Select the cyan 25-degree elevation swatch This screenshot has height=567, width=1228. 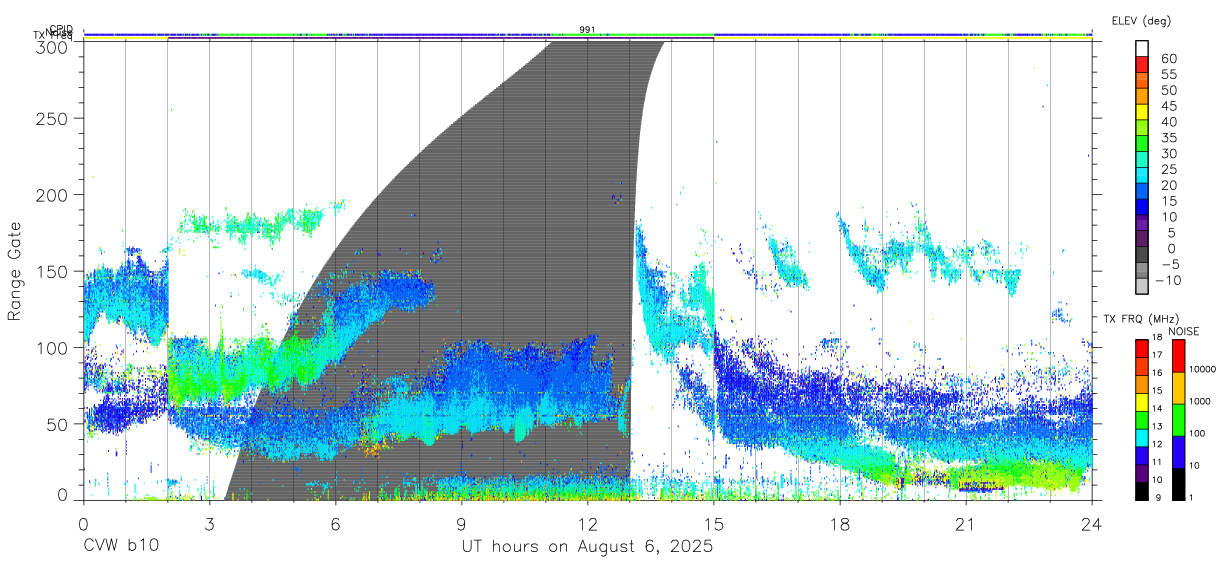coord(1142,177)
